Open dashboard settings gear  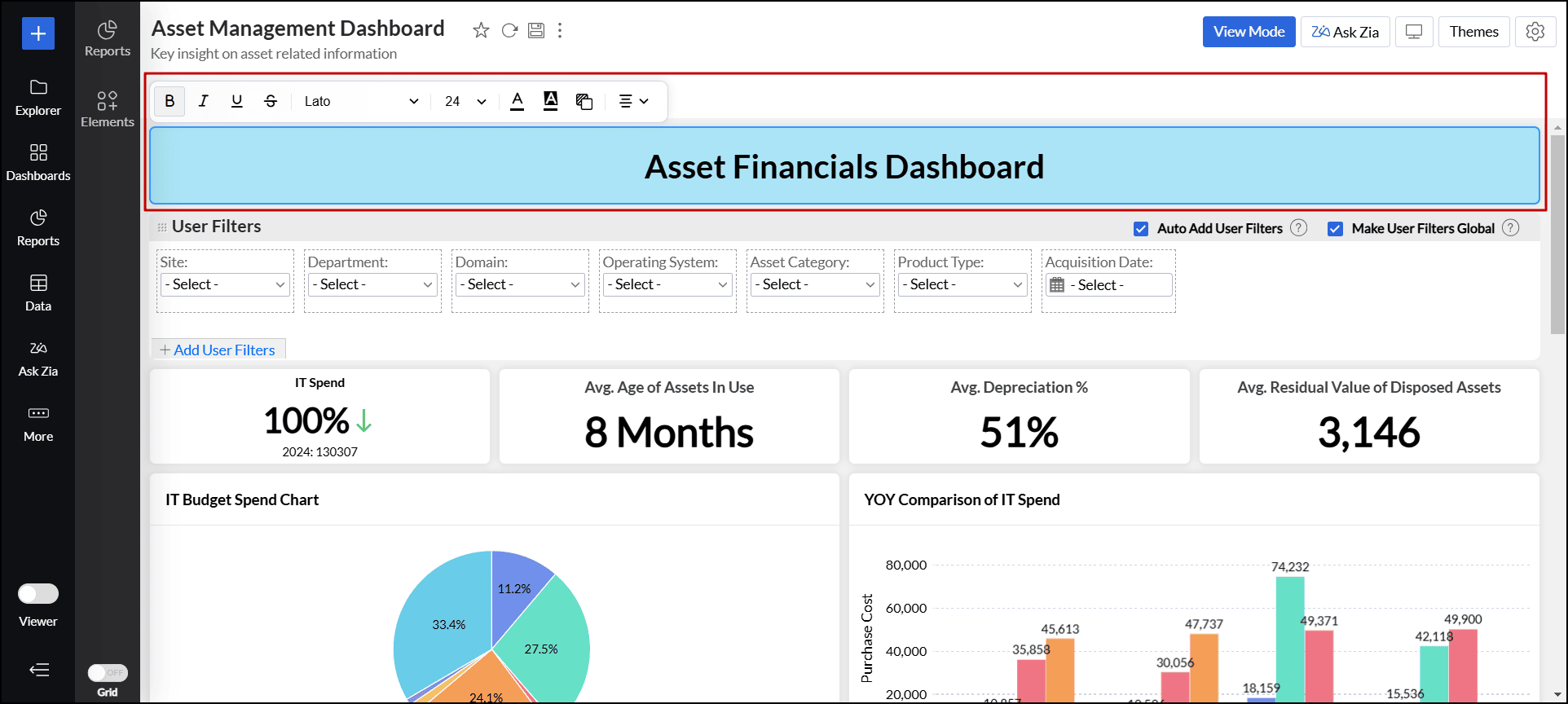point(1535,32)
